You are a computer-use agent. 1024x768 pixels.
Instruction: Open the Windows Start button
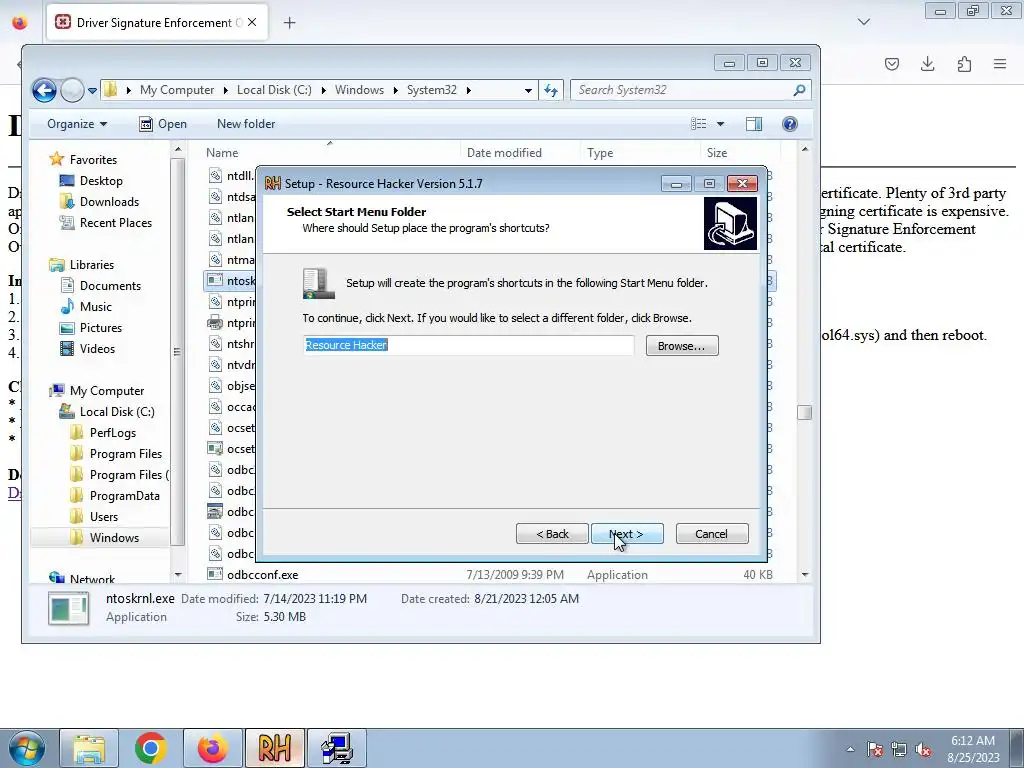click(27, 748)
